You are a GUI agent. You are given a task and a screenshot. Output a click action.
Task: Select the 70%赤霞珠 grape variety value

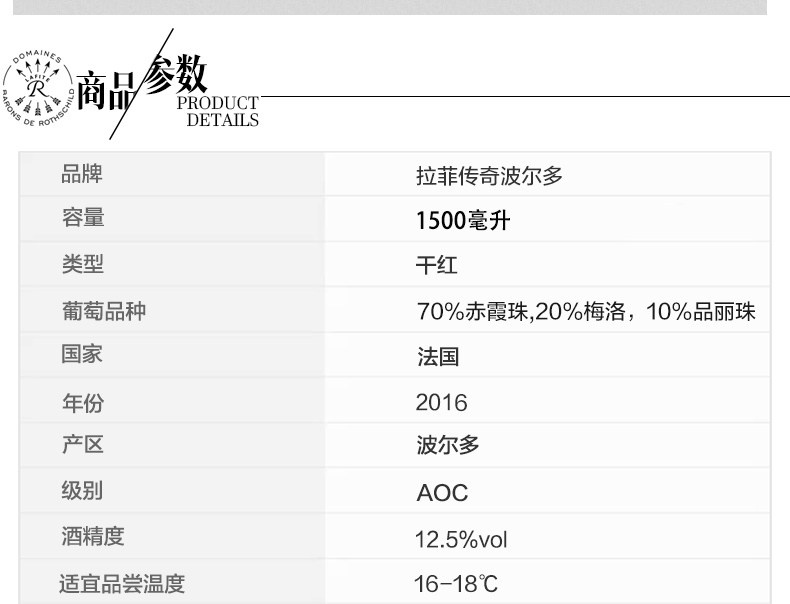coord(586,312)
